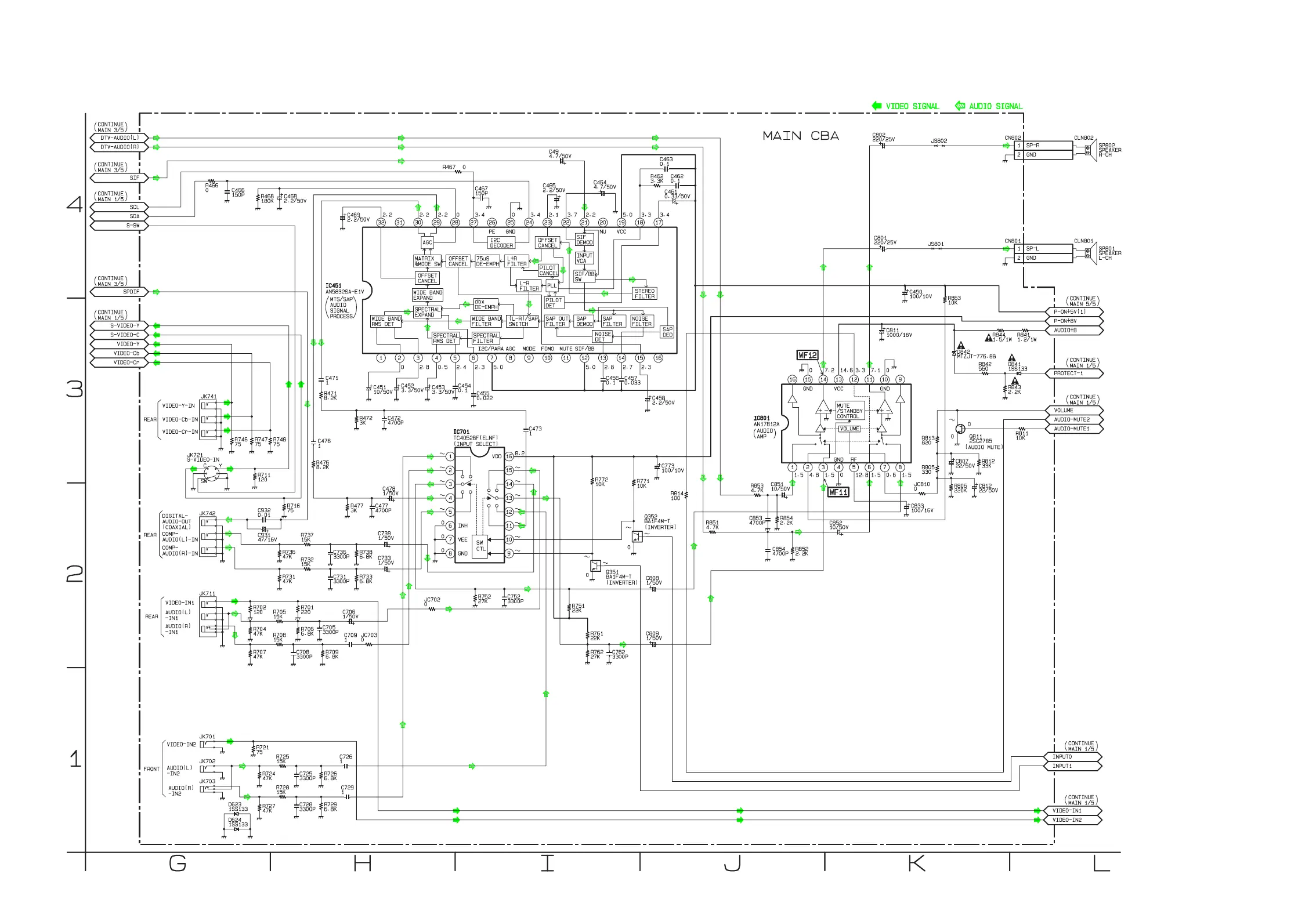Select the SPDIF connector tag

[119, 292]
